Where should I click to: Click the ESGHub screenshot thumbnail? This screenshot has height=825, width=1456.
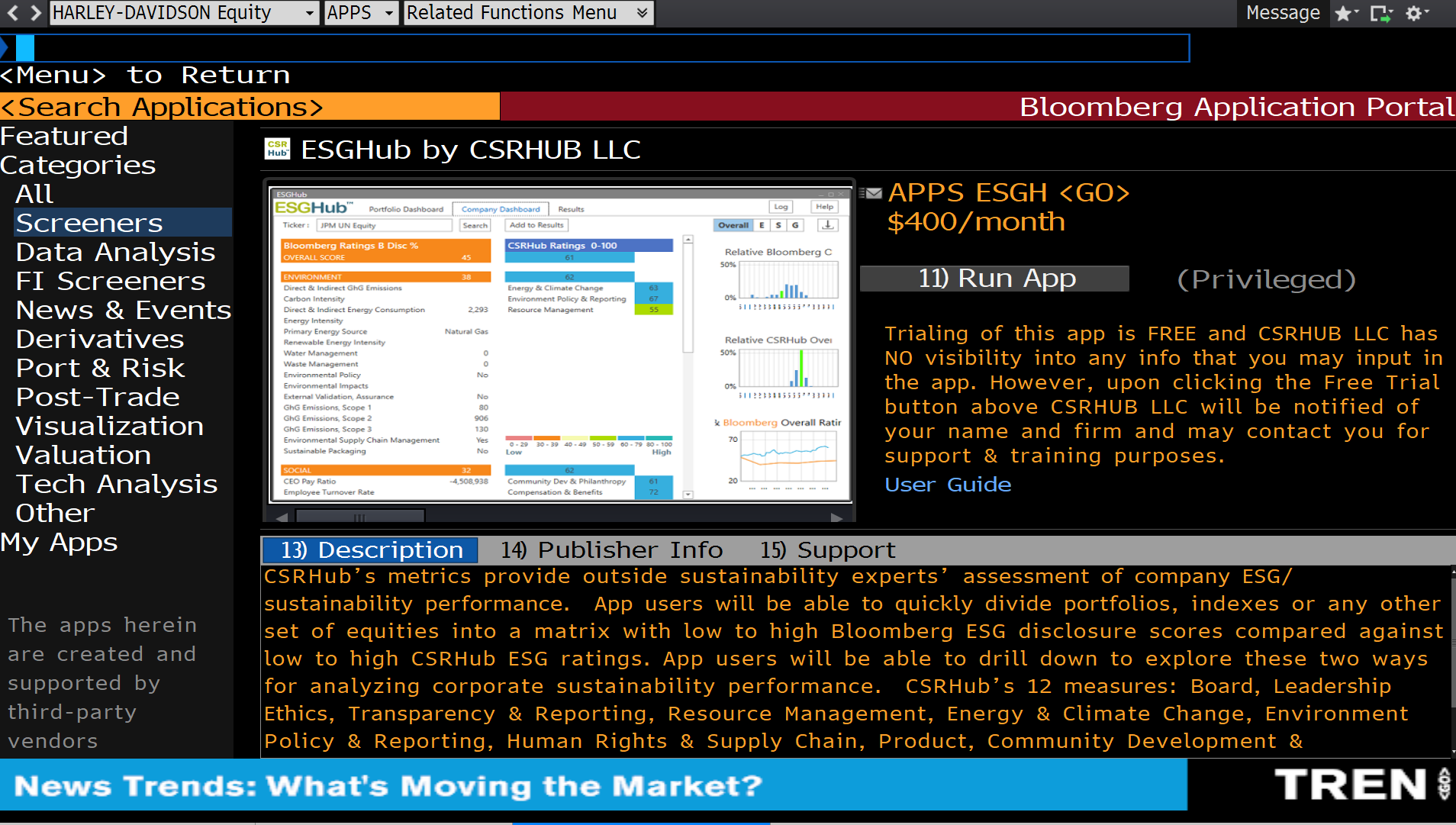point(560,345)
